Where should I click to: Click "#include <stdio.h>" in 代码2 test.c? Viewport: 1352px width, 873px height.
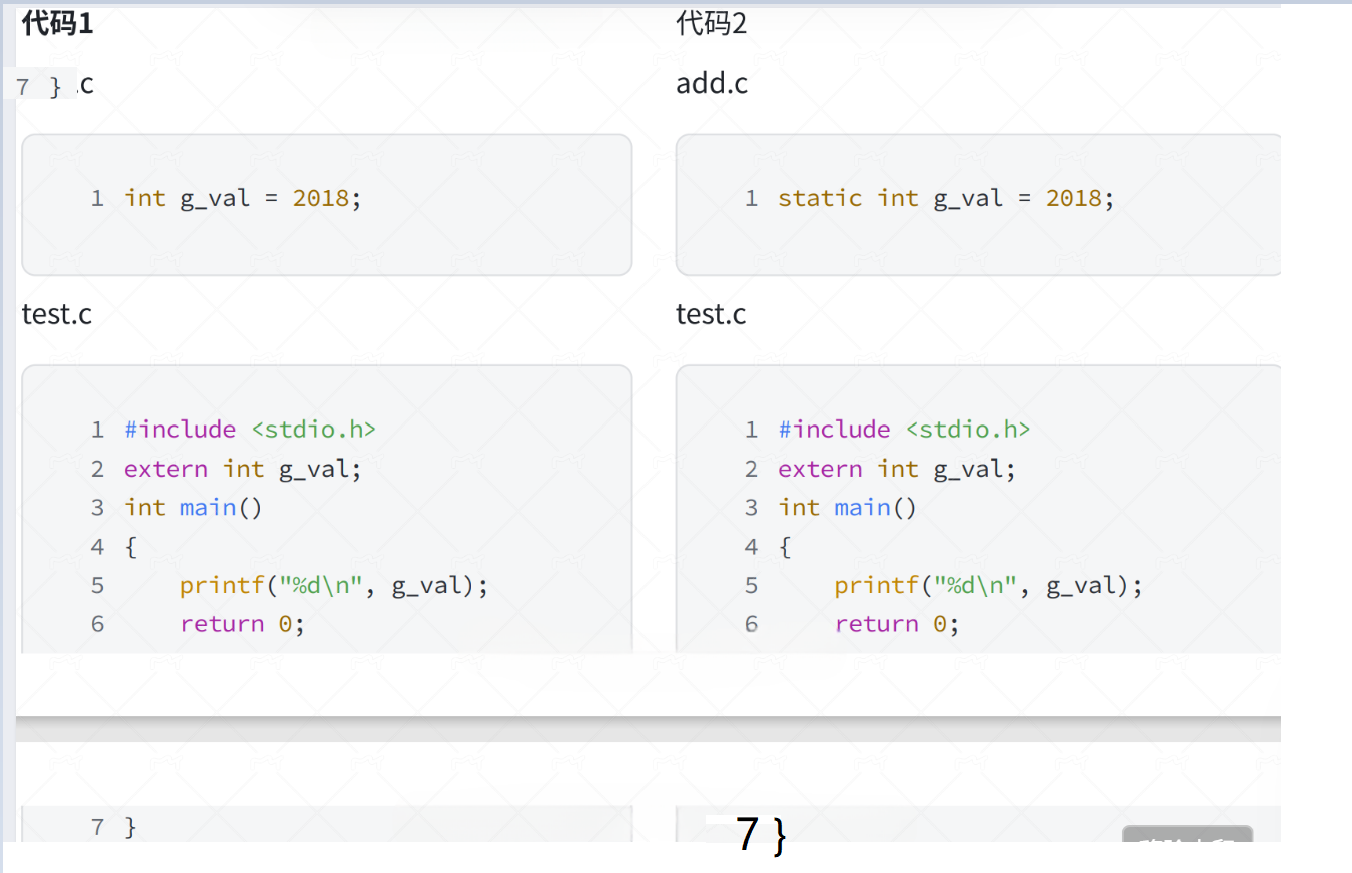[904, 429]
